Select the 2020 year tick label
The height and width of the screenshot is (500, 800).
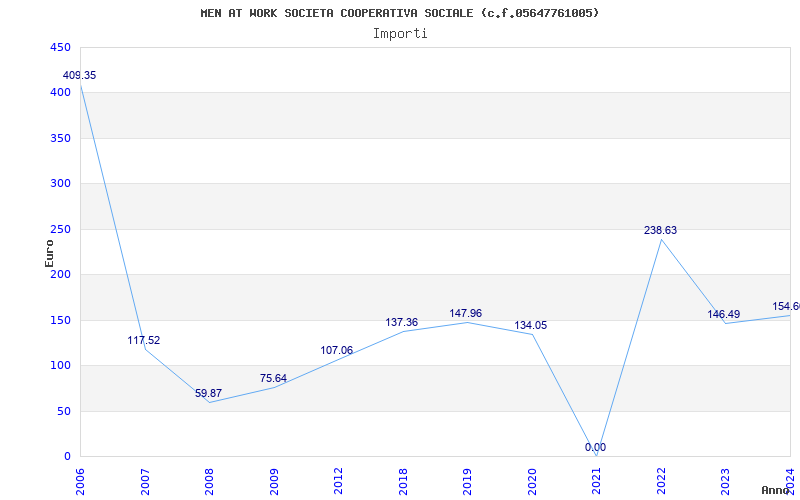pos(532,481)
